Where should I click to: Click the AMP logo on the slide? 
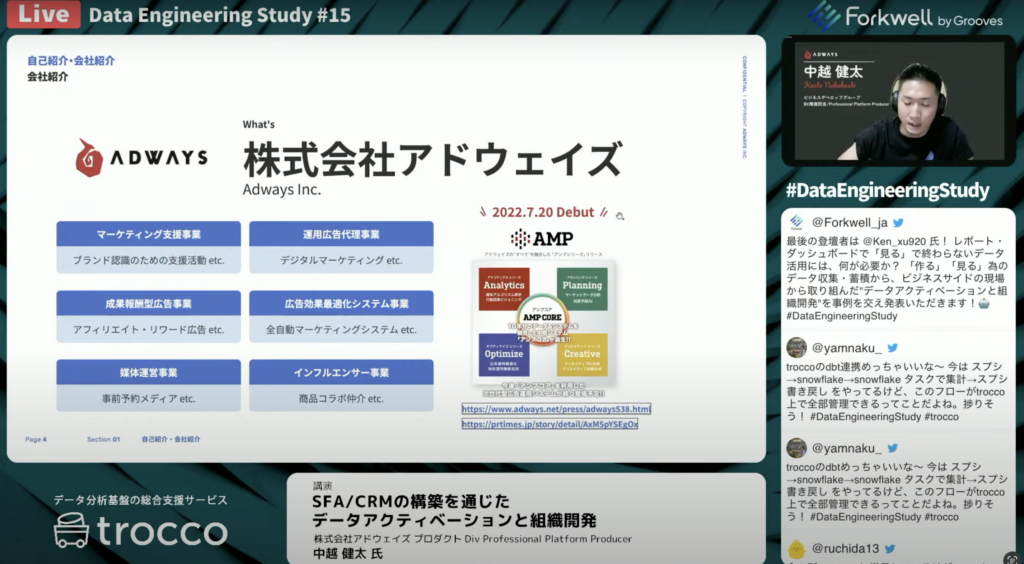point(541,239)
